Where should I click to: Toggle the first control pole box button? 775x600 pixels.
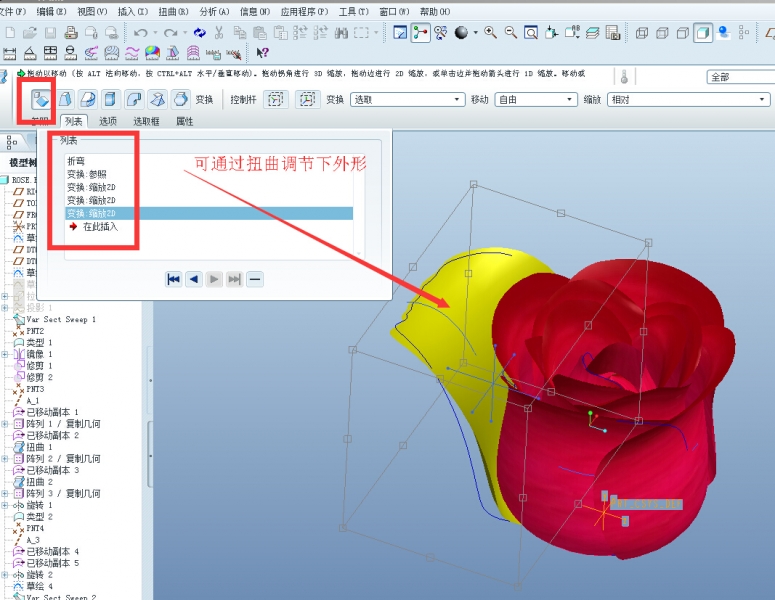click(x=276, y=99)
